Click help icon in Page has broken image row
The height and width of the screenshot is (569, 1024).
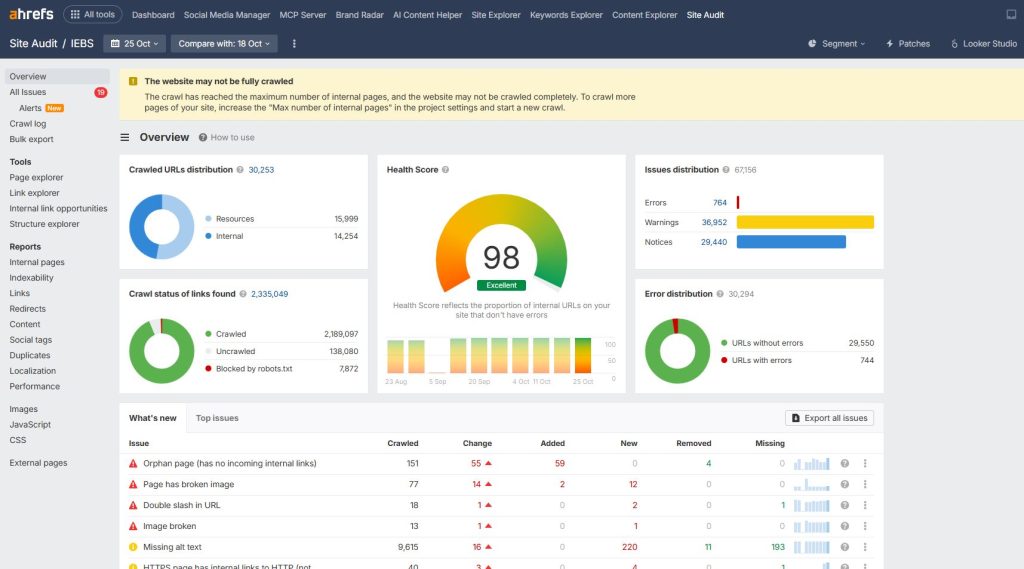(845, 485)
